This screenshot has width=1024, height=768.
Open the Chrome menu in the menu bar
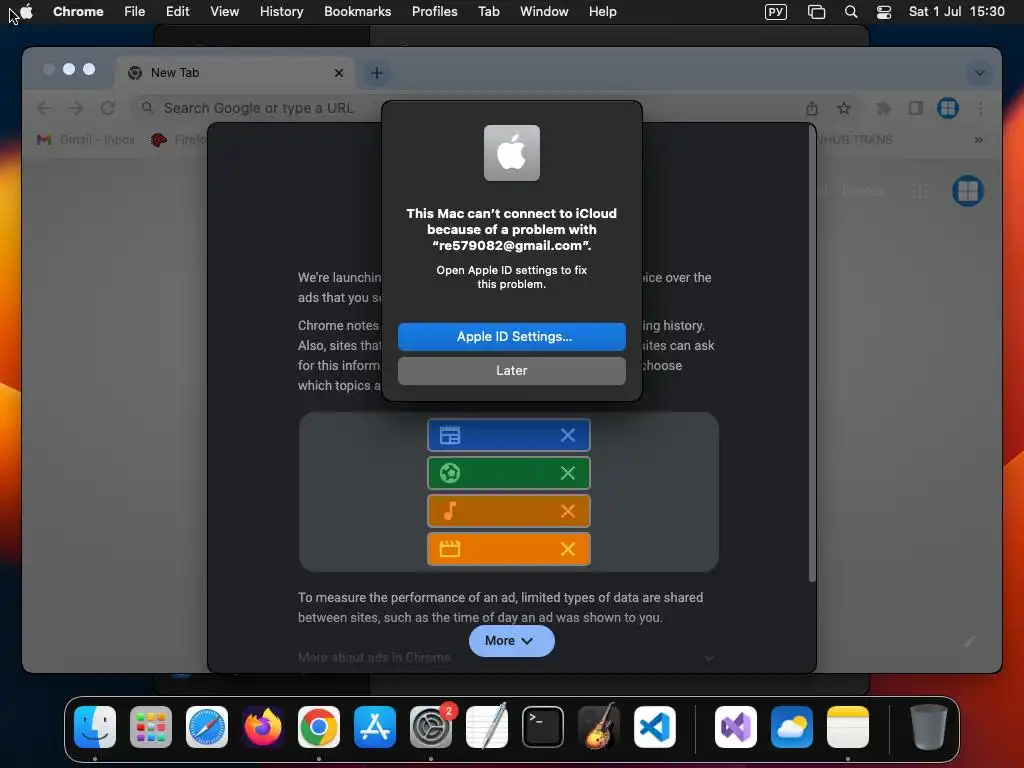click(x=78, y=11)
